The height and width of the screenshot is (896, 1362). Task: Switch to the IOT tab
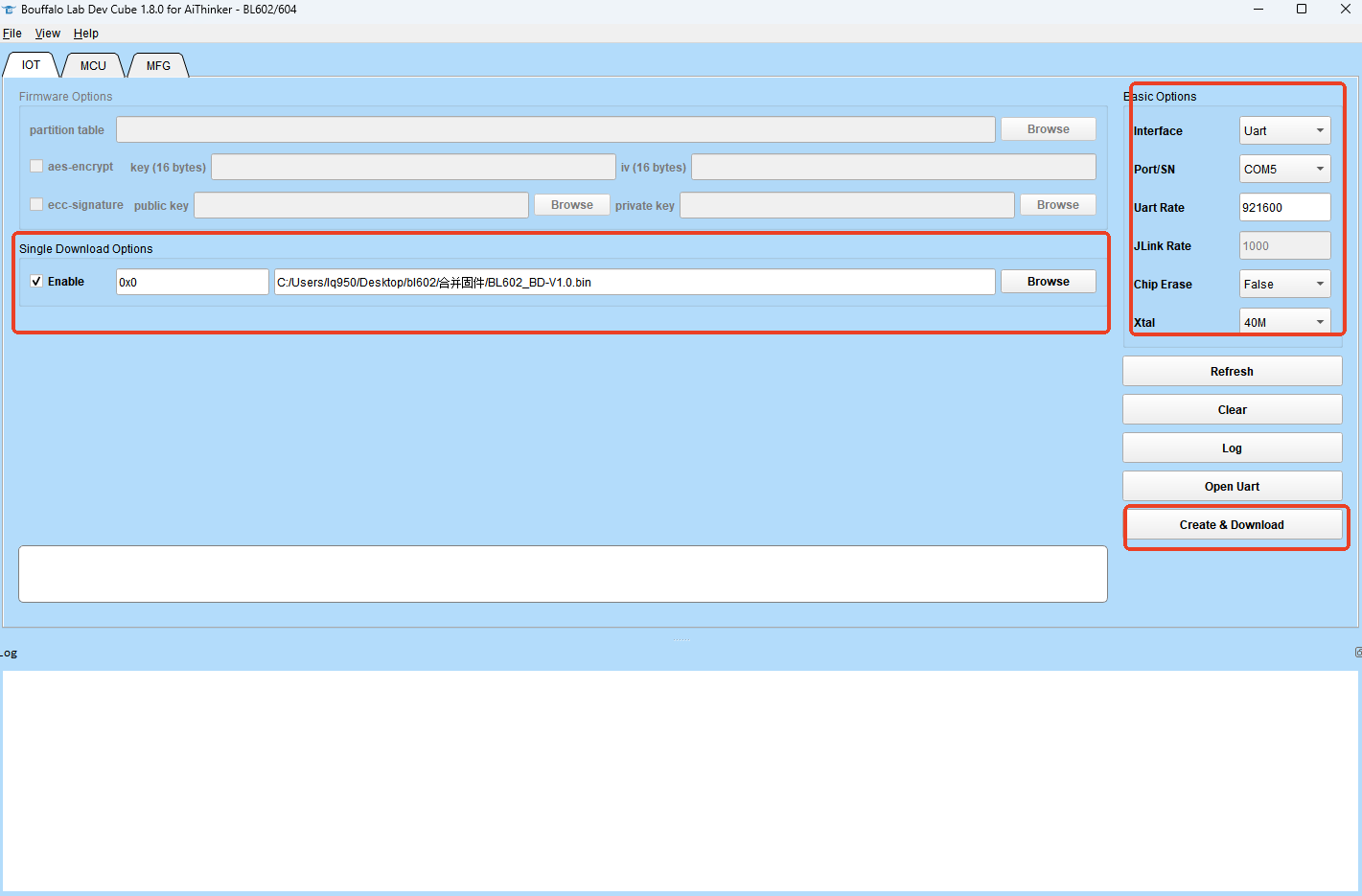point(32,65)
